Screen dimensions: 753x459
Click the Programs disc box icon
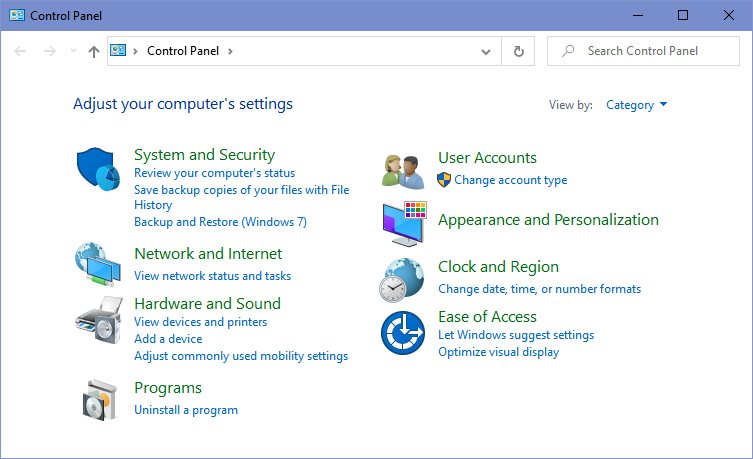99,400
